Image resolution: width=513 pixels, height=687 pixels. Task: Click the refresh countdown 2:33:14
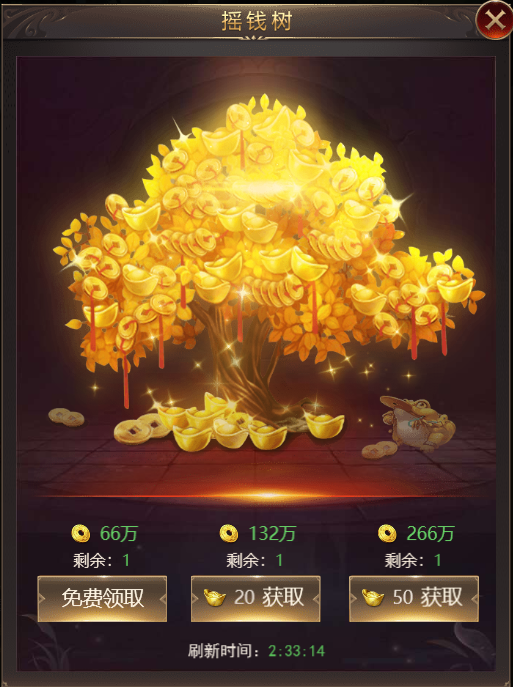[297, 651]
